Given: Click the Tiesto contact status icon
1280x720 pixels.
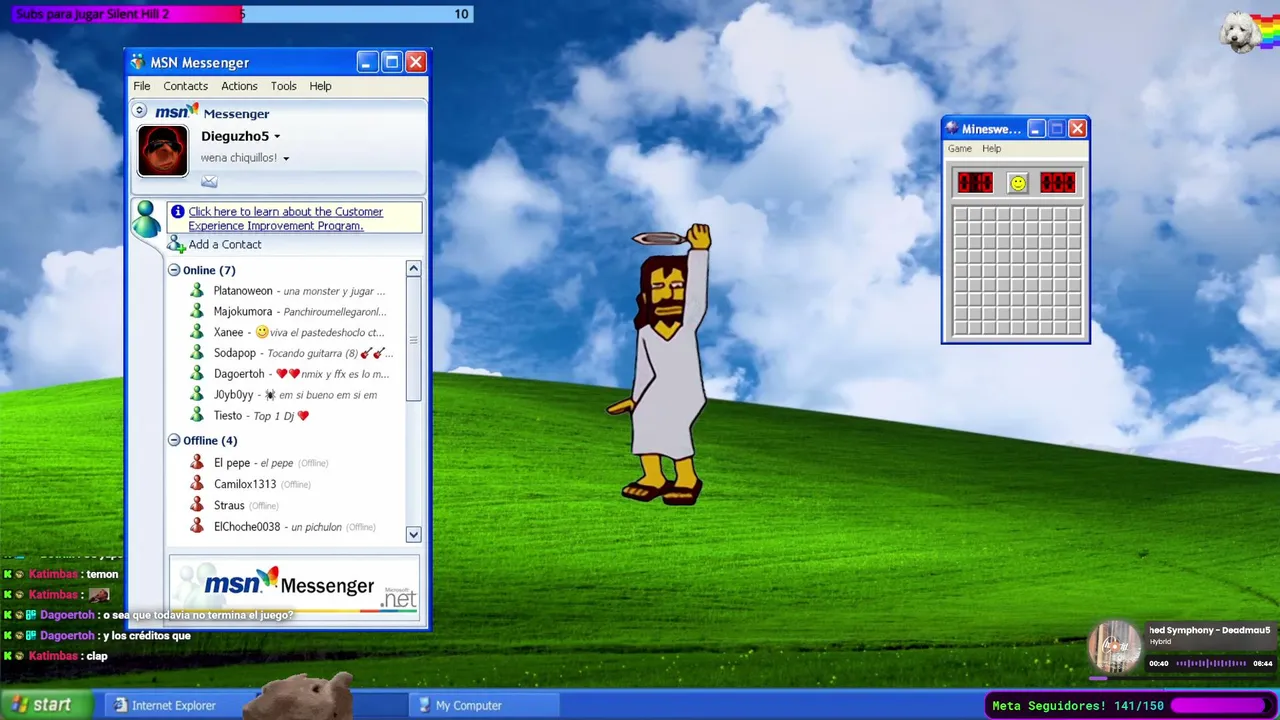Looking at the screenshot, I should [197, 415].
